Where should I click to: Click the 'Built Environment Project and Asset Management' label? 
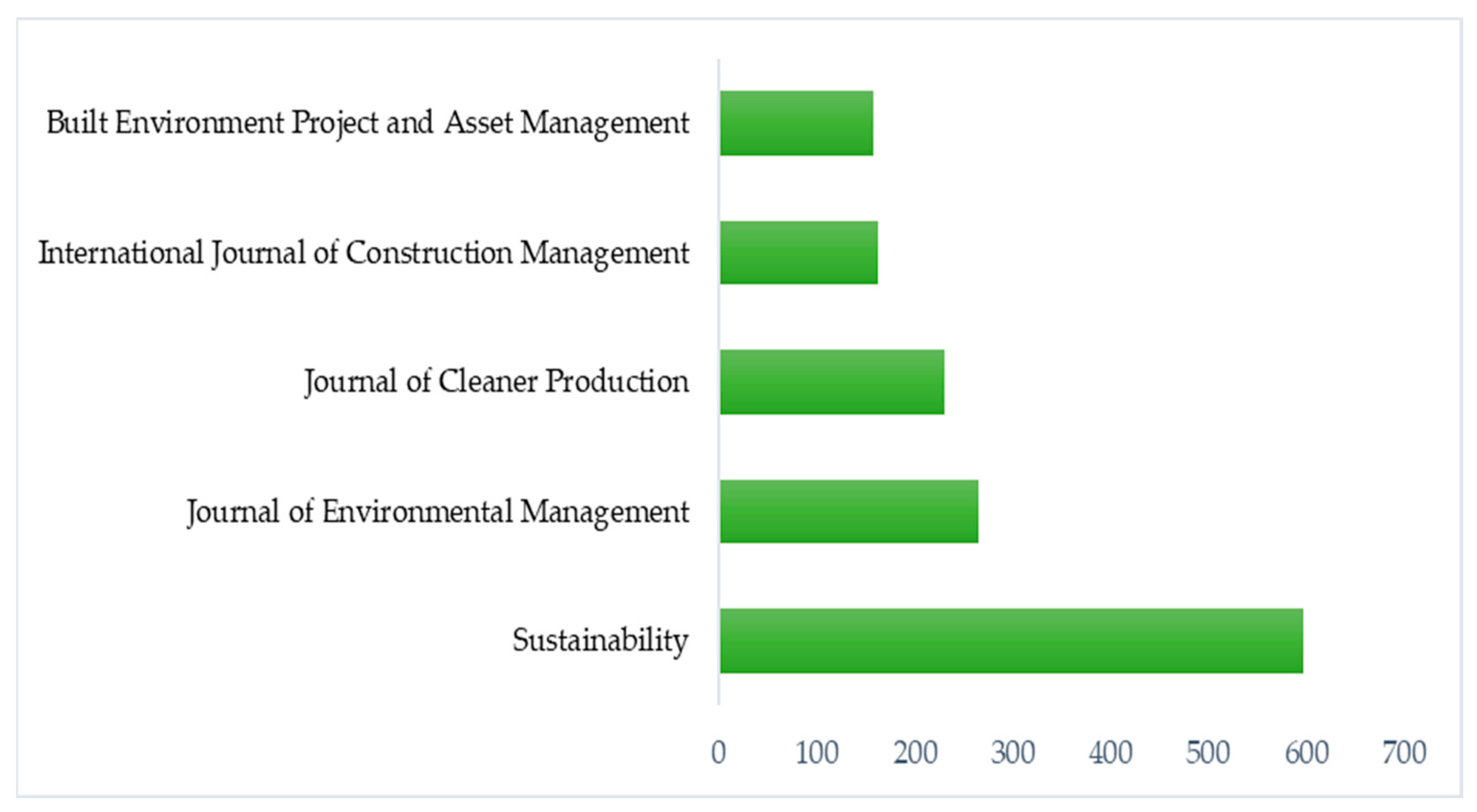point(368,123)
